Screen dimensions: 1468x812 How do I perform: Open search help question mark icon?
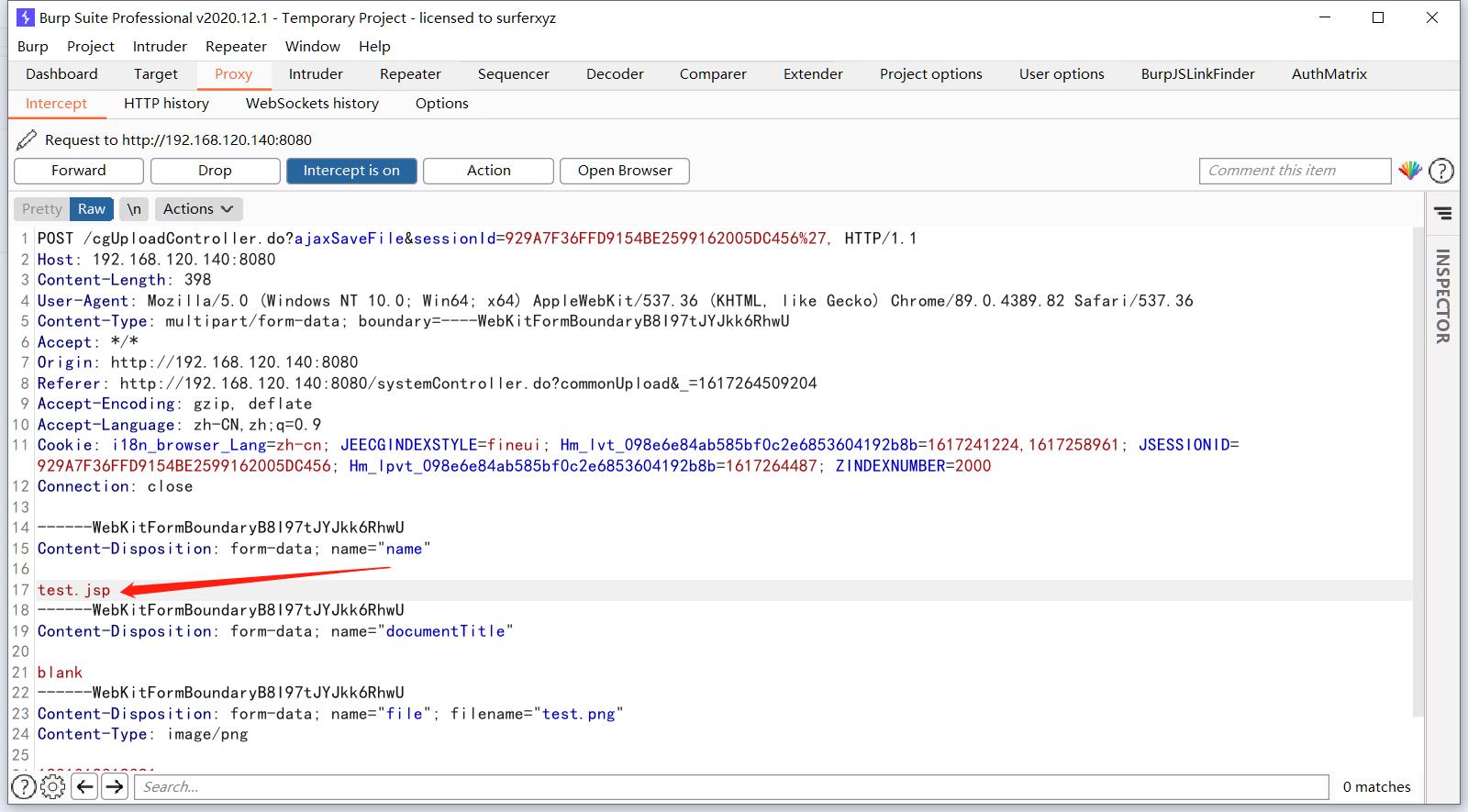[24, 786]
